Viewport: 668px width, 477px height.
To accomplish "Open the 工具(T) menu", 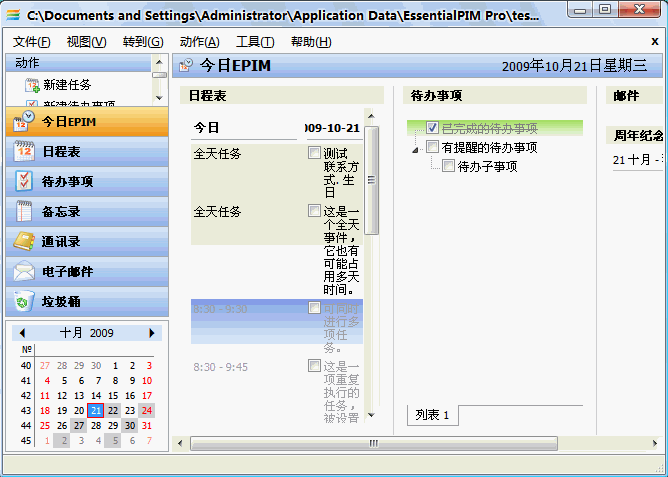I will tap(255, 42).
